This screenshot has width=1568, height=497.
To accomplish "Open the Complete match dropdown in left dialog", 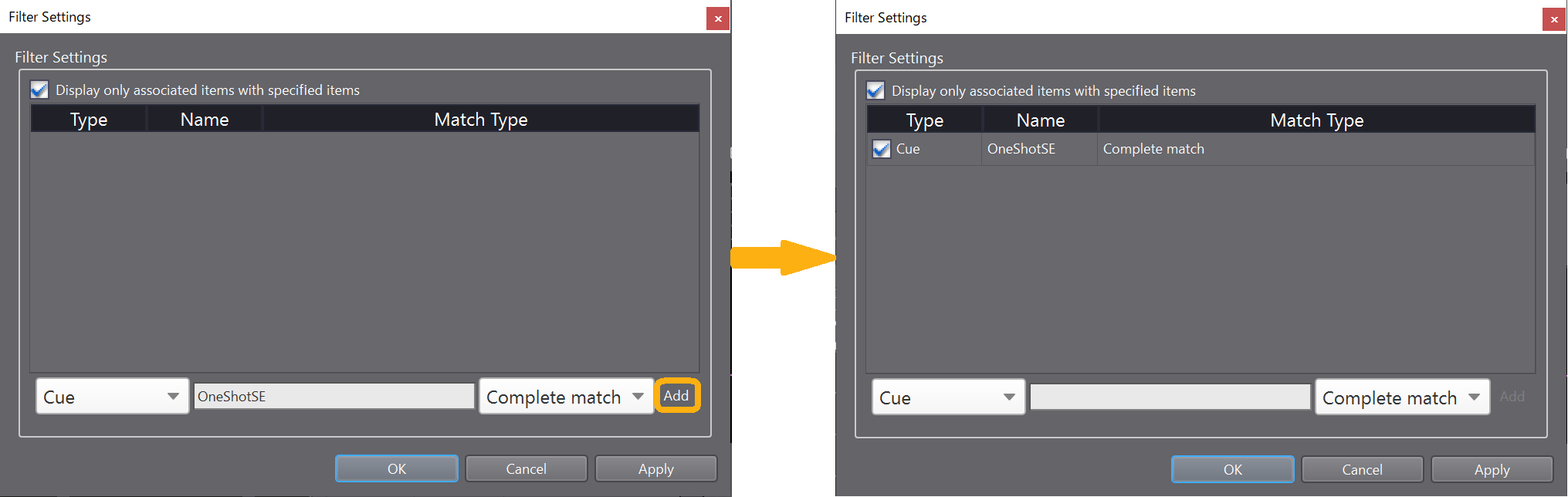I will 566,397.
